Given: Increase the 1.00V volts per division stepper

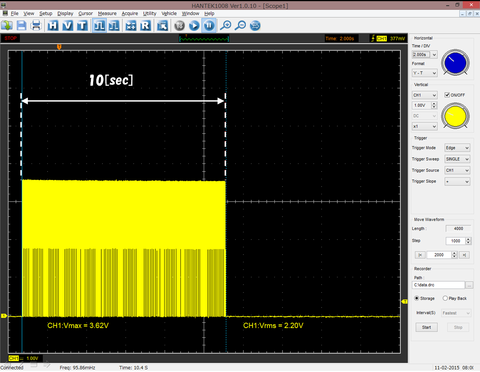Looking at the screenshot, I should click(434, 104).
